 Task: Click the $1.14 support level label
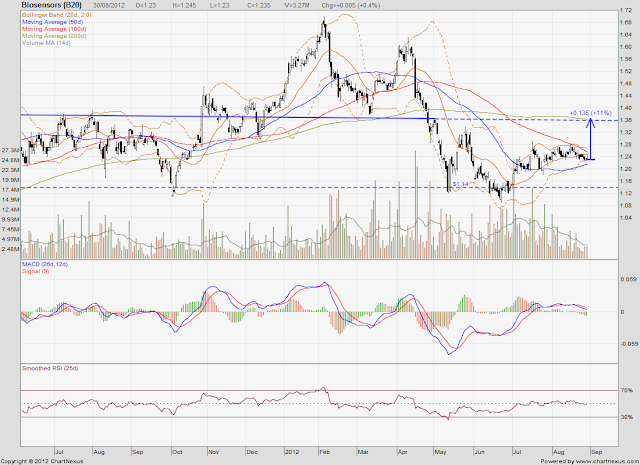[460, 184]
